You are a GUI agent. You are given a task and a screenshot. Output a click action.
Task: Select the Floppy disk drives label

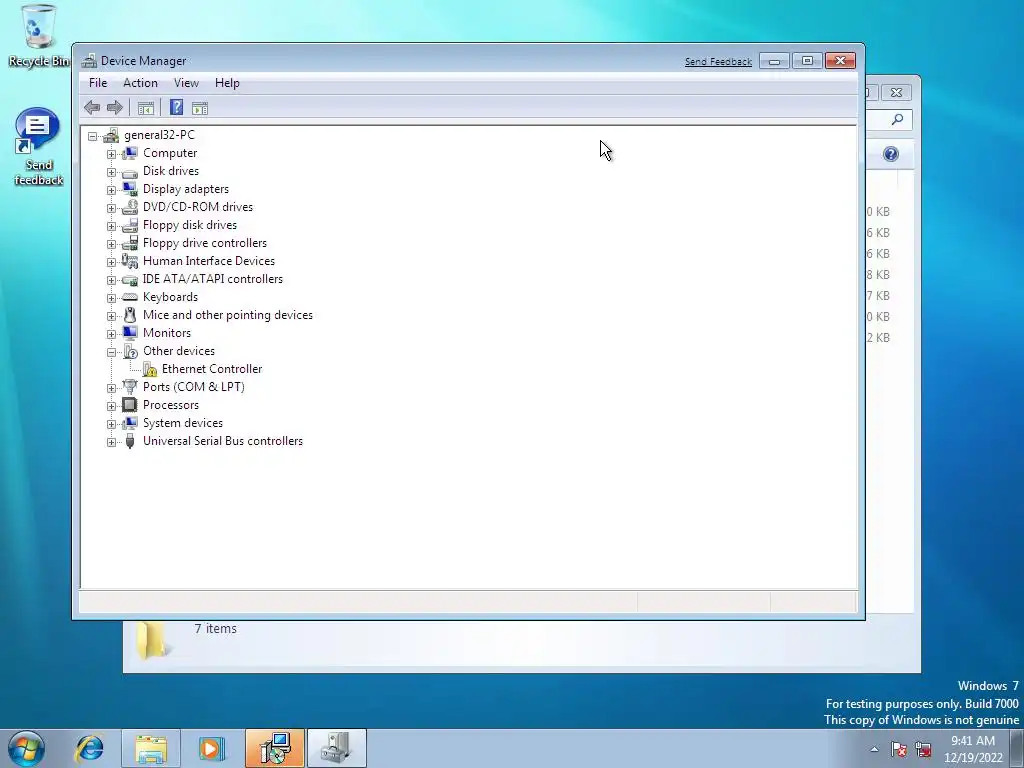coord(190,225)
